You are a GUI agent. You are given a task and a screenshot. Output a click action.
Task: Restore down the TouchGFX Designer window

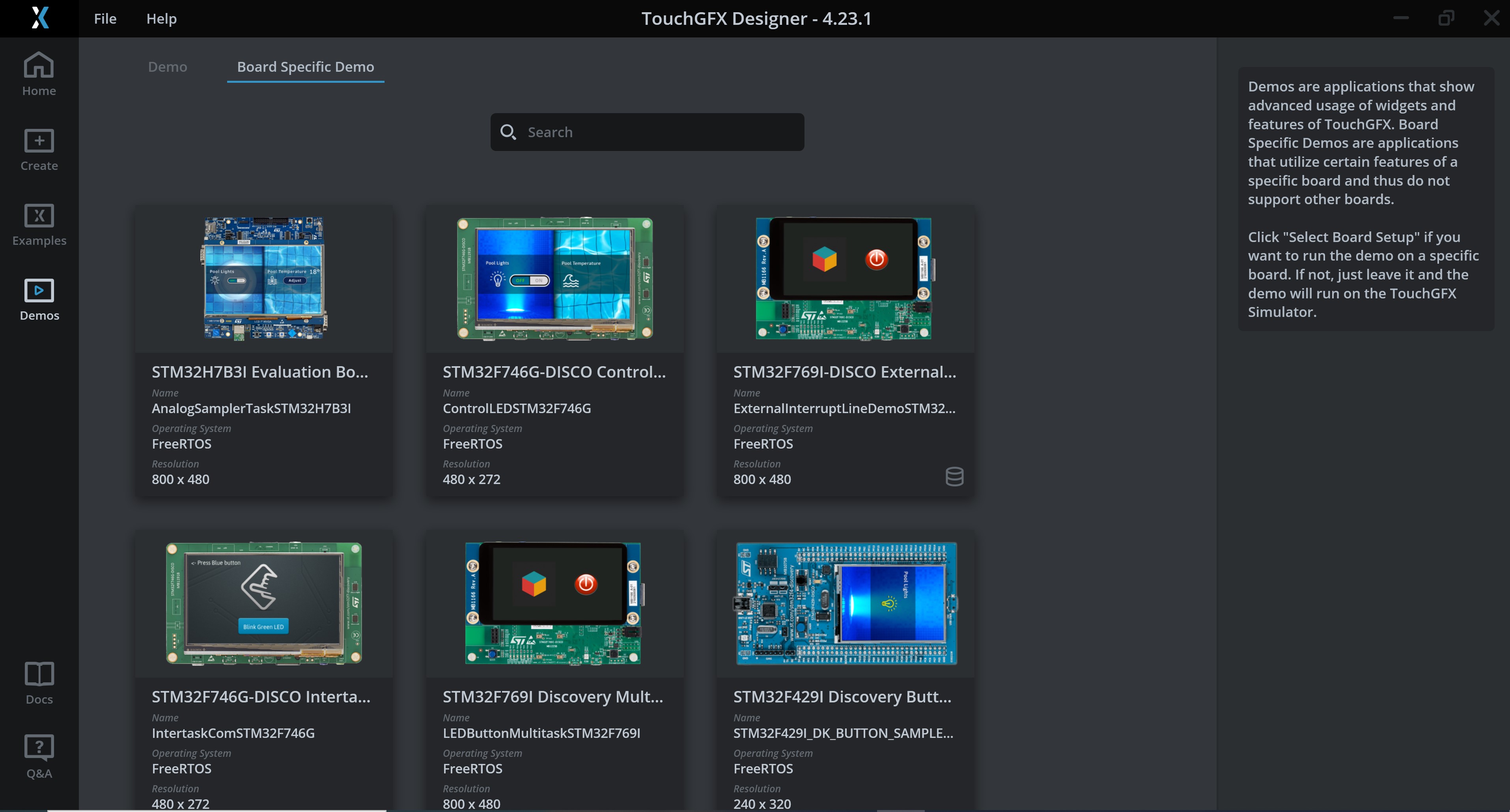(x=1446, y=18)
